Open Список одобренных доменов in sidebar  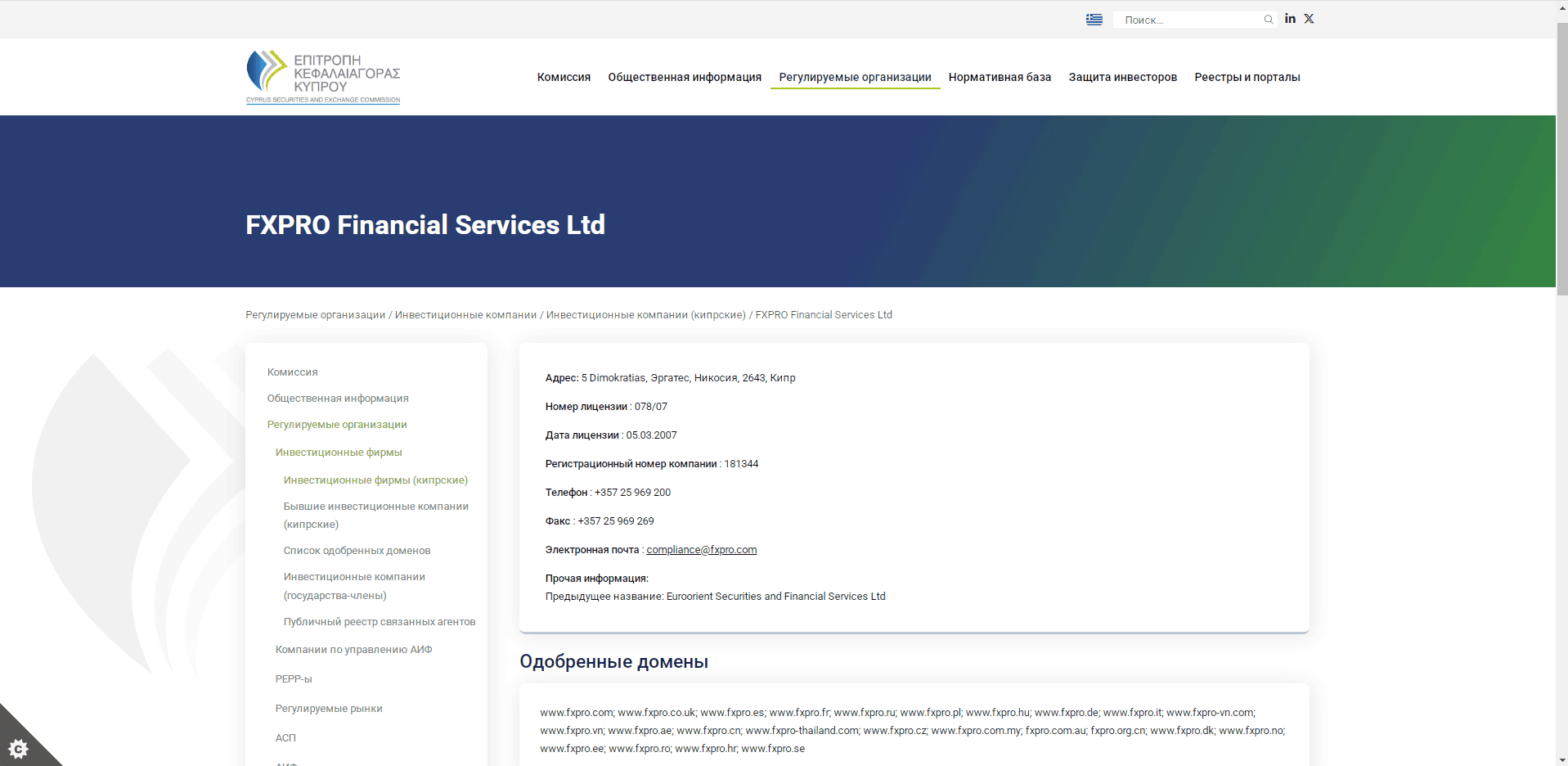357,551
